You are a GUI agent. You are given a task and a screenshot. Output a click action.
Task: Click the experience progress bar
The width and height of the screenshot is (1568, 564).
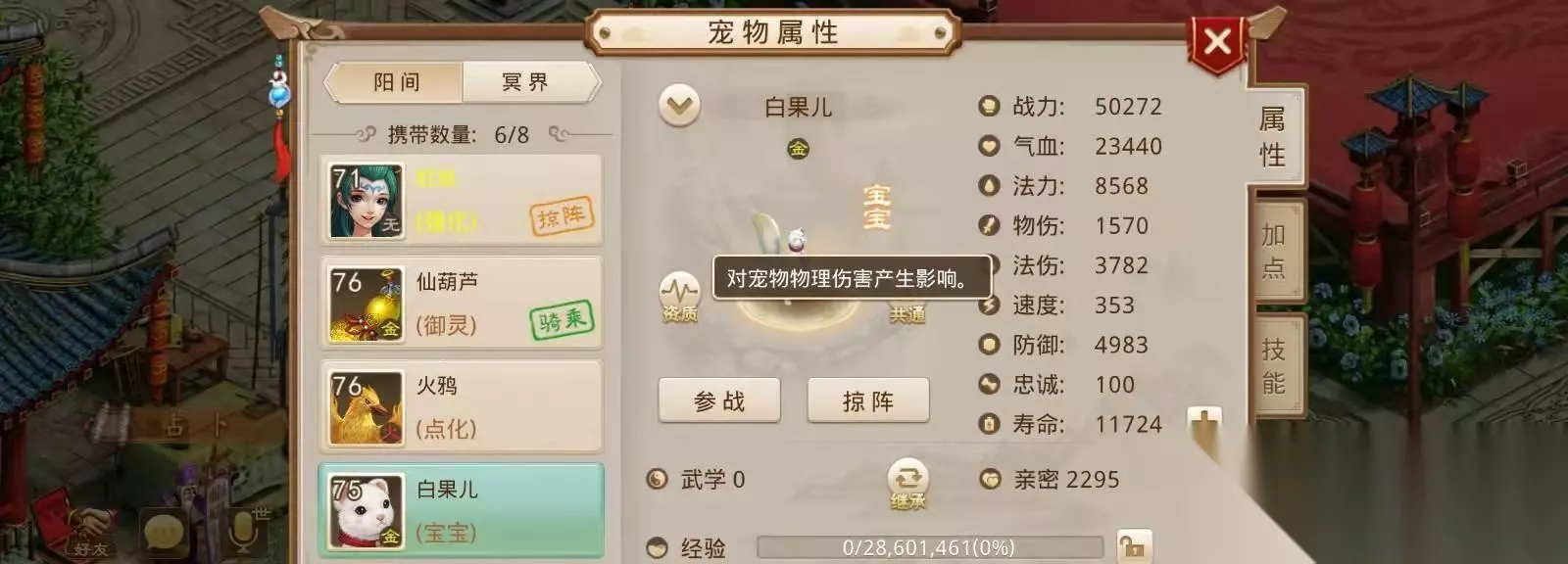[929, 547]
